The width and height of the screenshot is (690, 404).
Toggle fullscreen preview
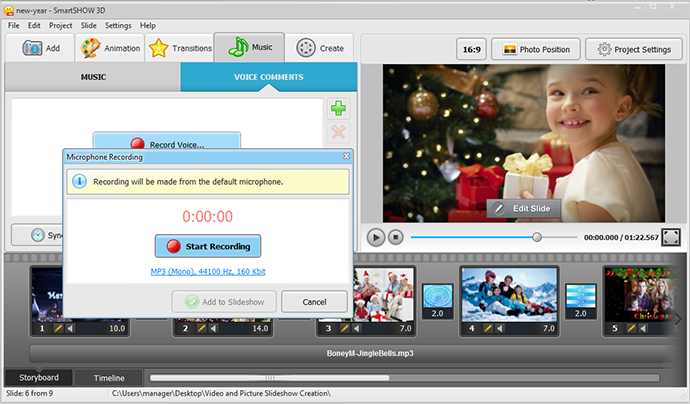click(x=671, y=237)
